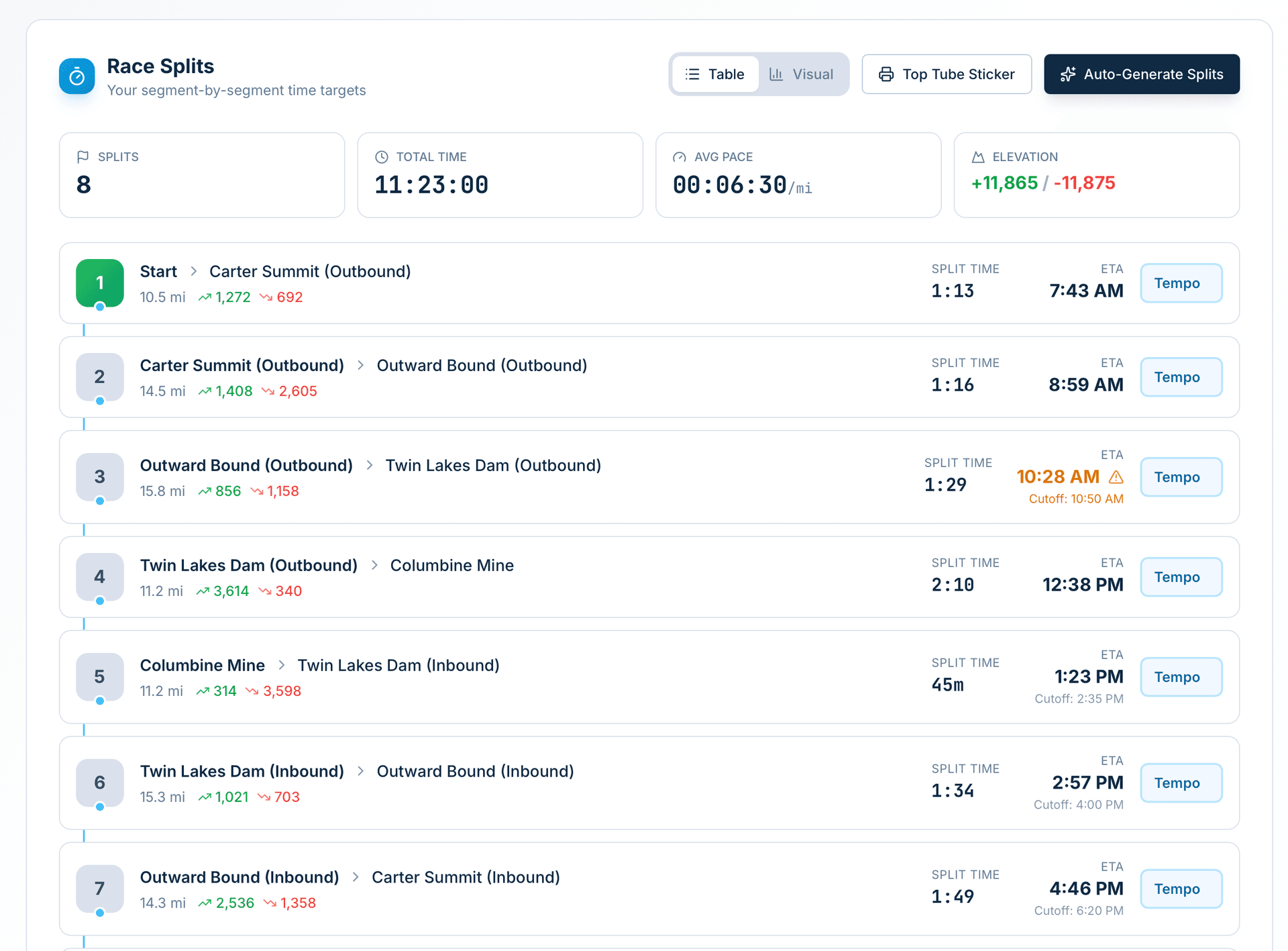Click the speedometer icon on the AVG PACE card
This screenshot has height=951, width=1288.
(x=680, y=156)
